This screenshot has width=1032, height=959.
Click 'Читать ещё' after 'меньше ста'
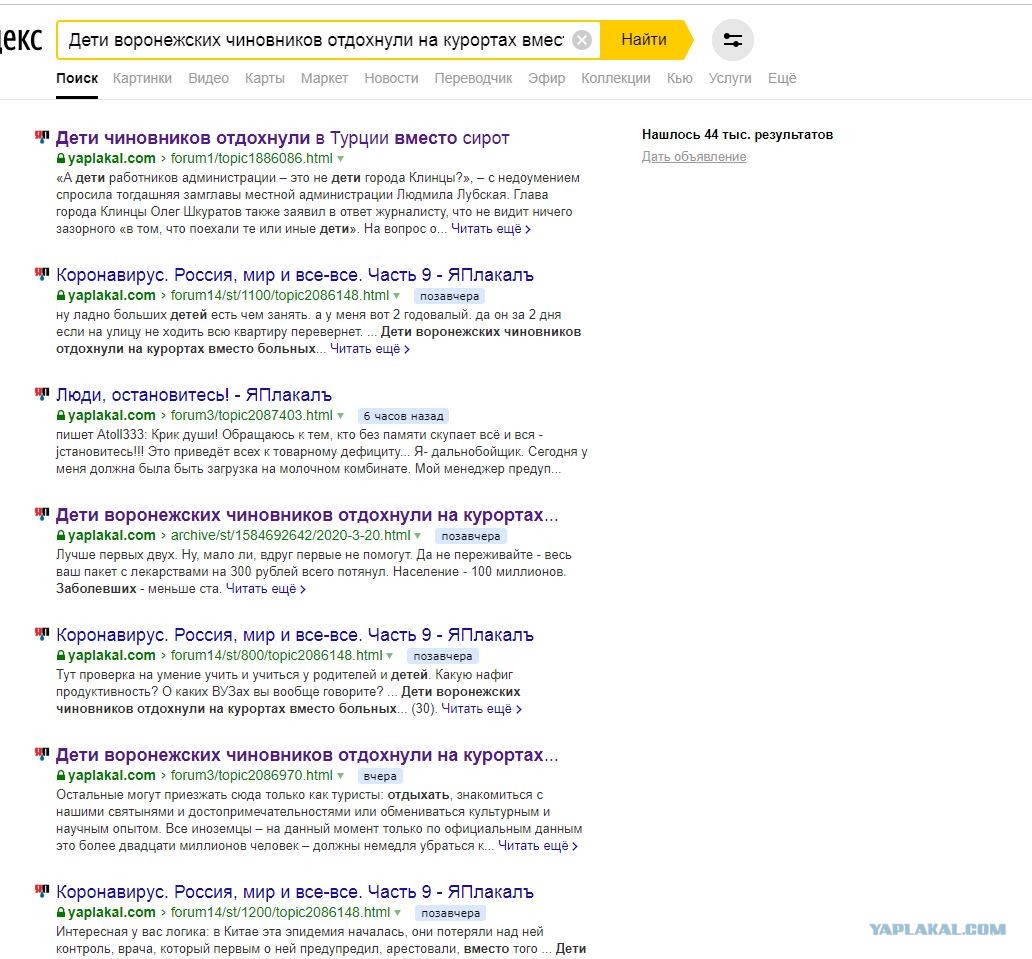pos(266,589)
